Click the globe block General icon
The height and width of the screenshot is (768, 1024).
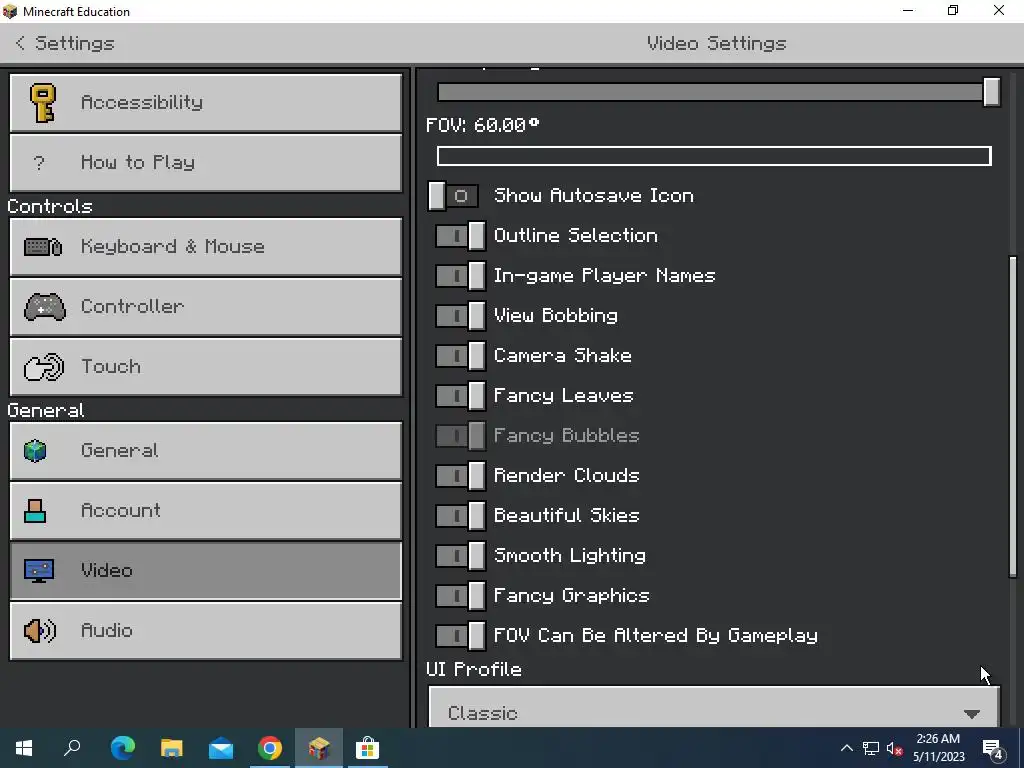click(x=35, y=451)
